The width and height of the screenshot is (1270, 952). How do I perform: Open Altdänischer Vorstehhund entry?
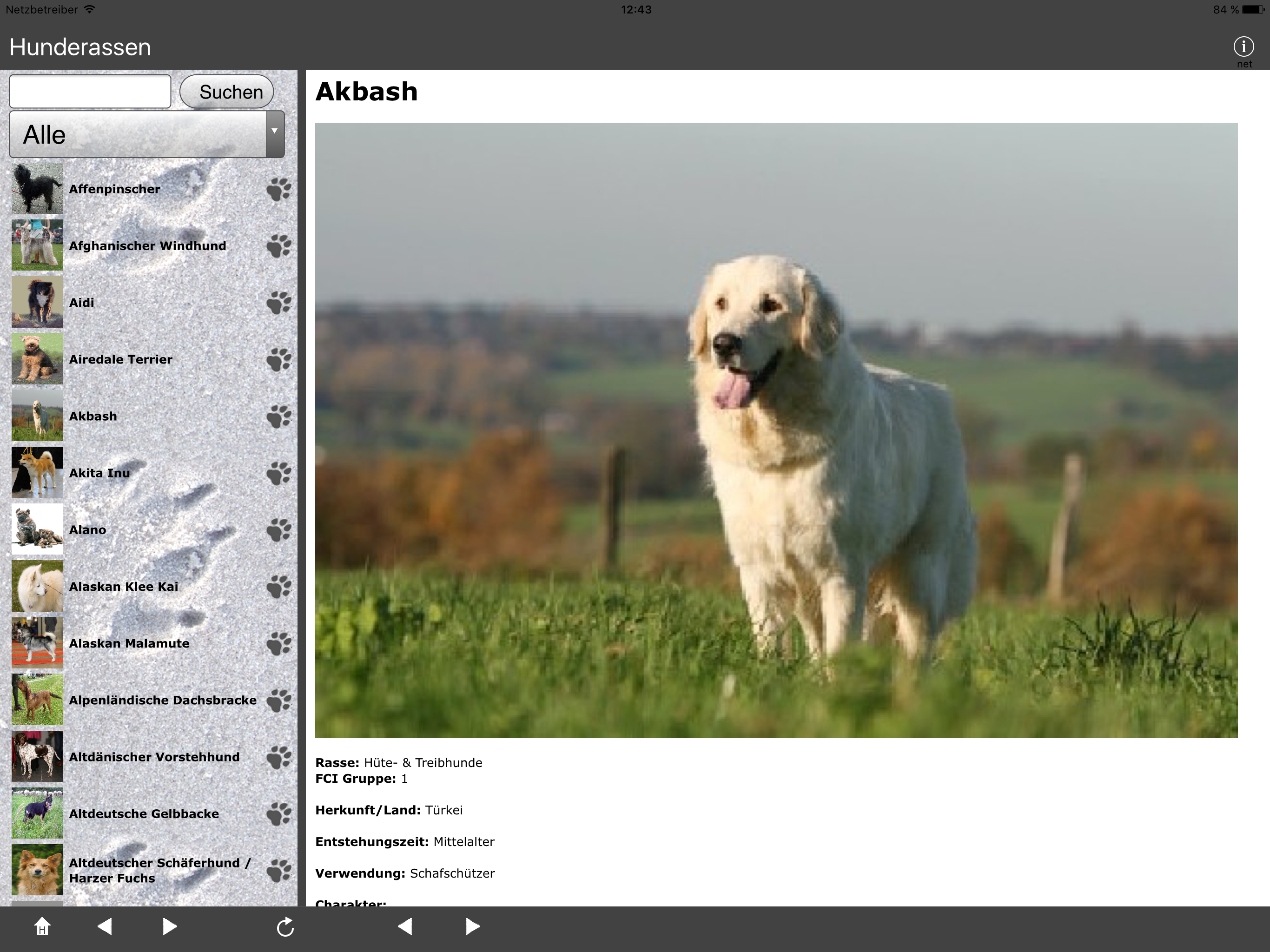154,757
